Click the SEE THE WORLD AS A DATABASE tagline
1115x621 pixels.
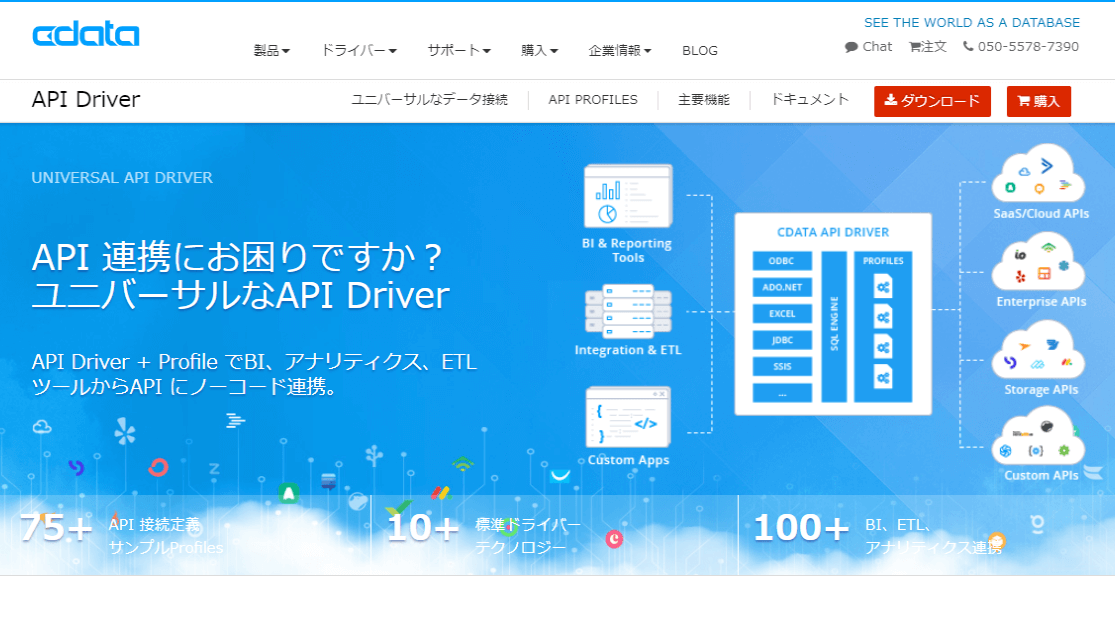point(971,23)
